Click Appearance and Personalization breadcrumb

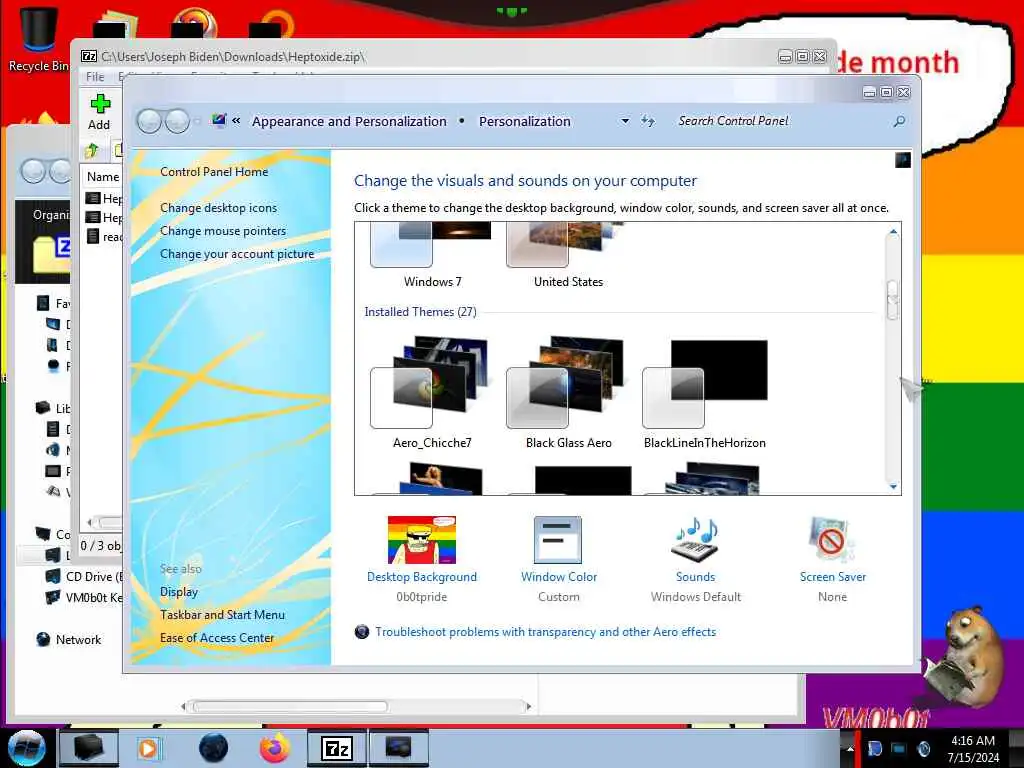349,121
